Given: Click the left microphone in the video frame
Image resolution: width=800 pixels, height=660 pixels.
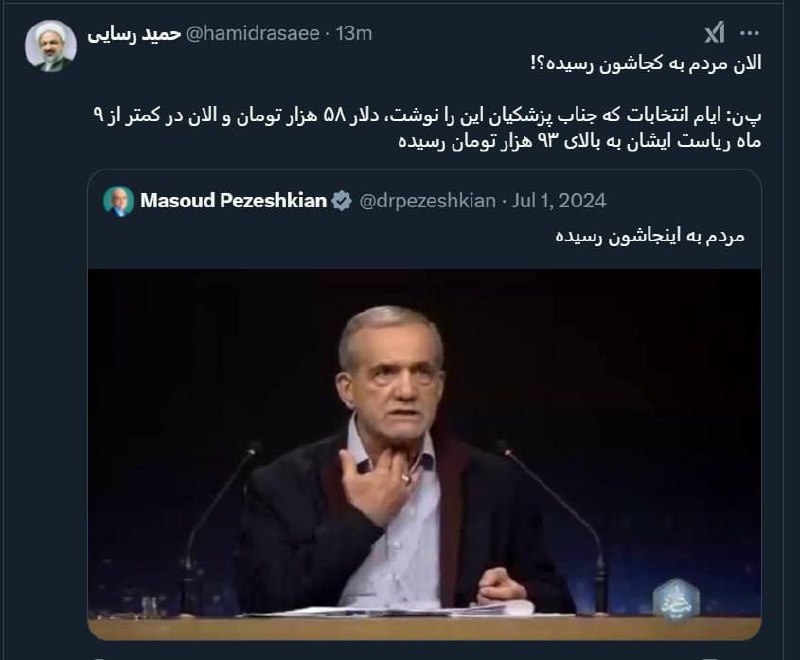Looking at the screenshot, I should coord(215,530).
